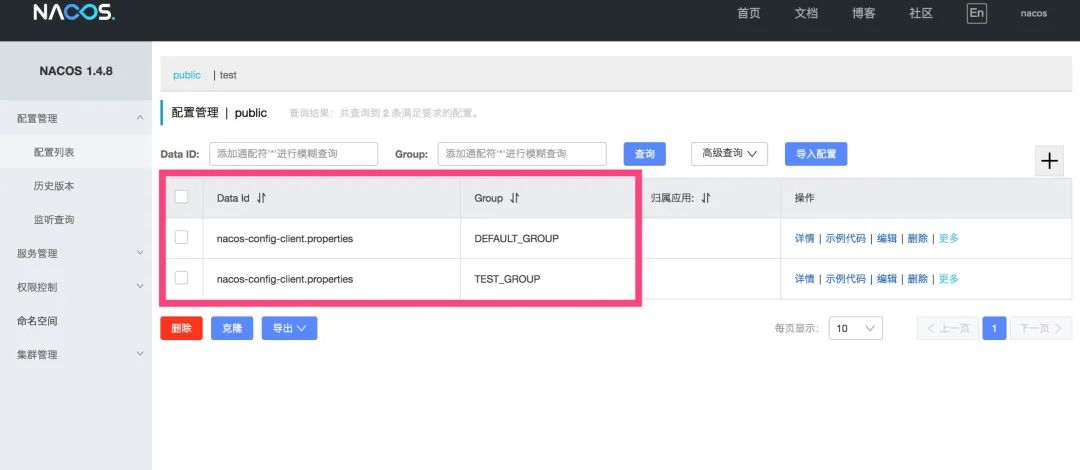
Task: Click the 克隆 button
Action: coord(232,329)
